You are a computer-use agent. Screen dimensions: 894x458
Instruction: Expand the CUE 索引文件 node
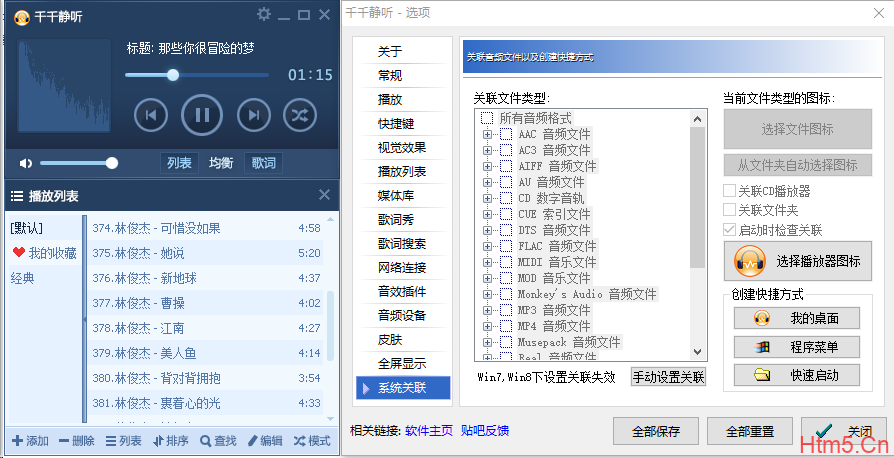(487, 214)
